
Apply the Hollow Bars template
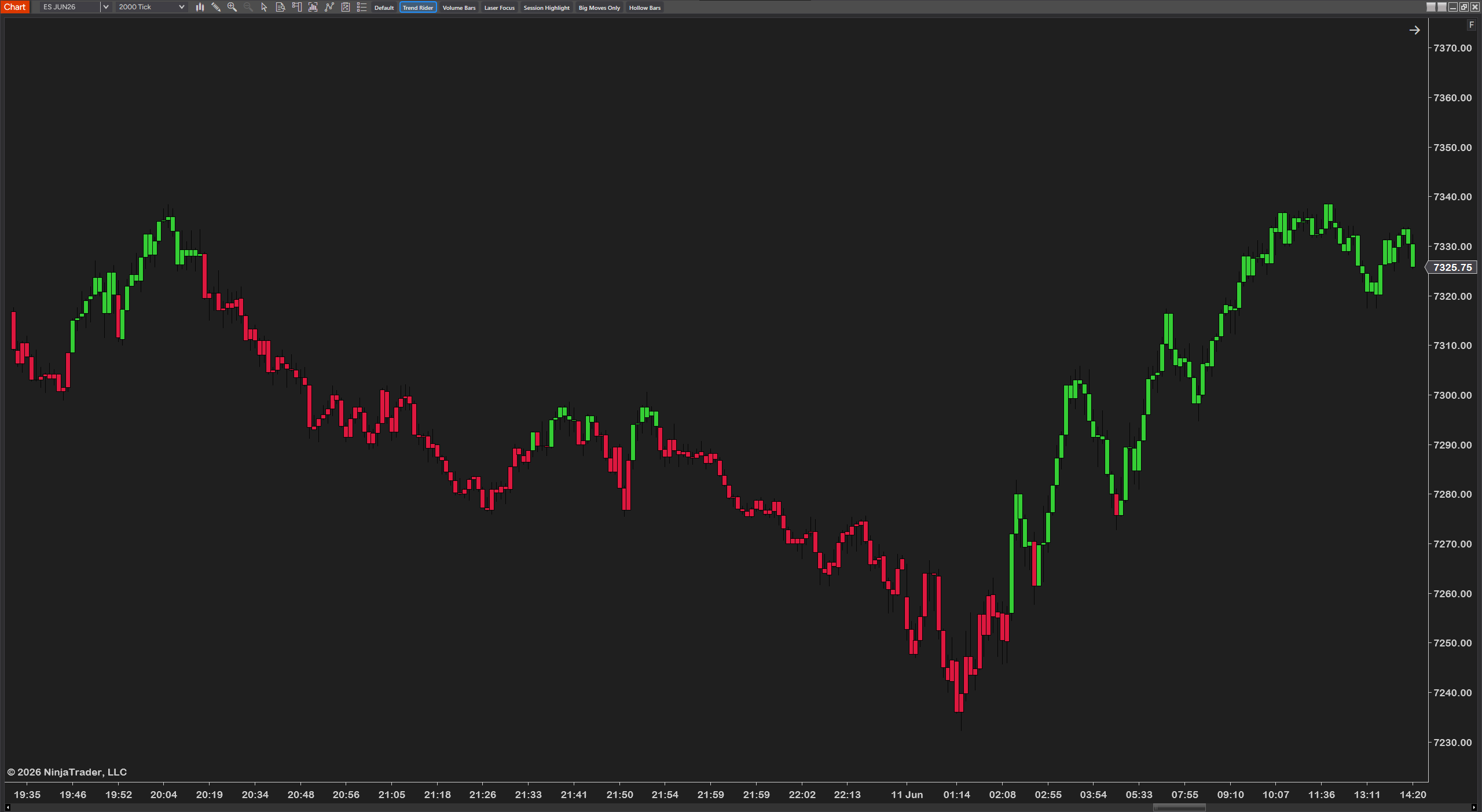point(645,8)
